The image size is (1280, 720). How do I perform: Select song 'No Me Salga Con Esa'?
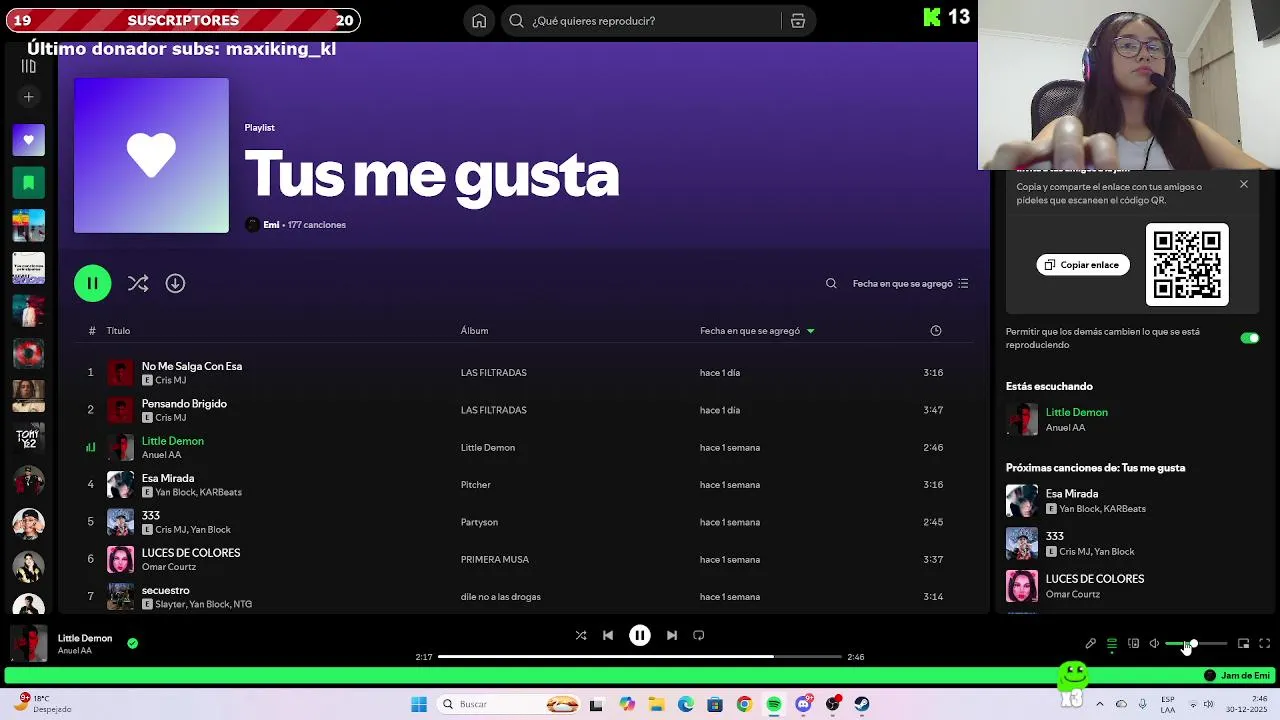point(192,366)
